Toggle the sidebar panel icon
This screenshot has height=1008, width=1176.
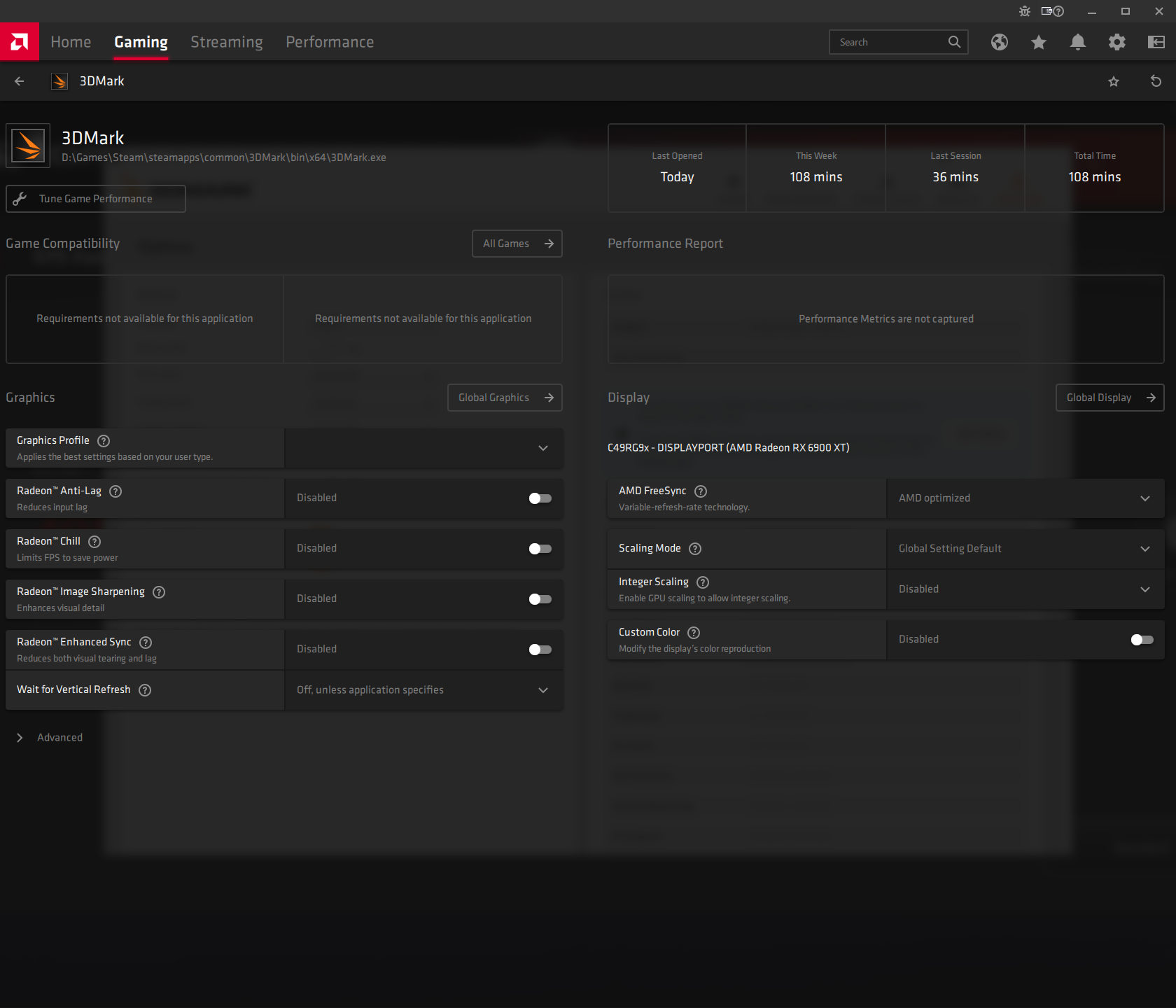tap(1156, 42)
